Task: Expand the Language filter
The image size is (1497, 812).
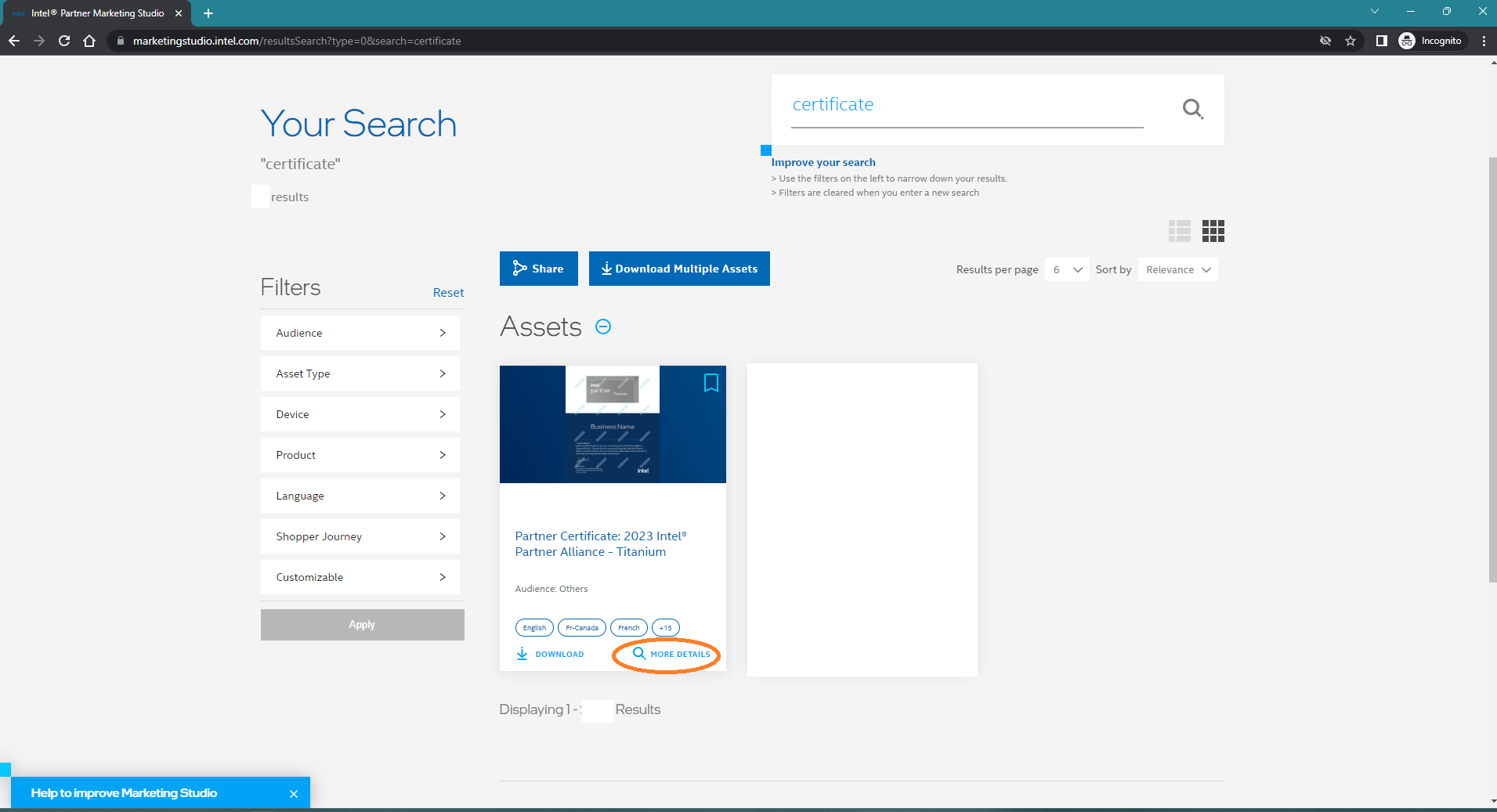Action: pyautogui.click(x=360, y=496)
